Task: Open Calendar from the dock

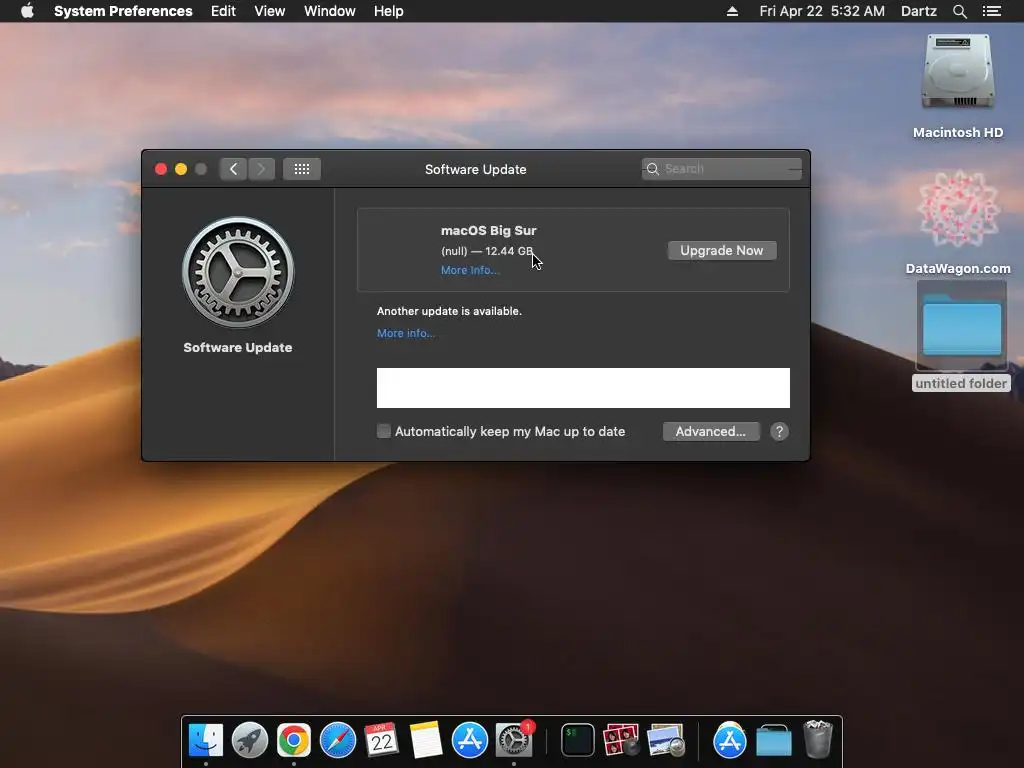Action: point(381,740)
